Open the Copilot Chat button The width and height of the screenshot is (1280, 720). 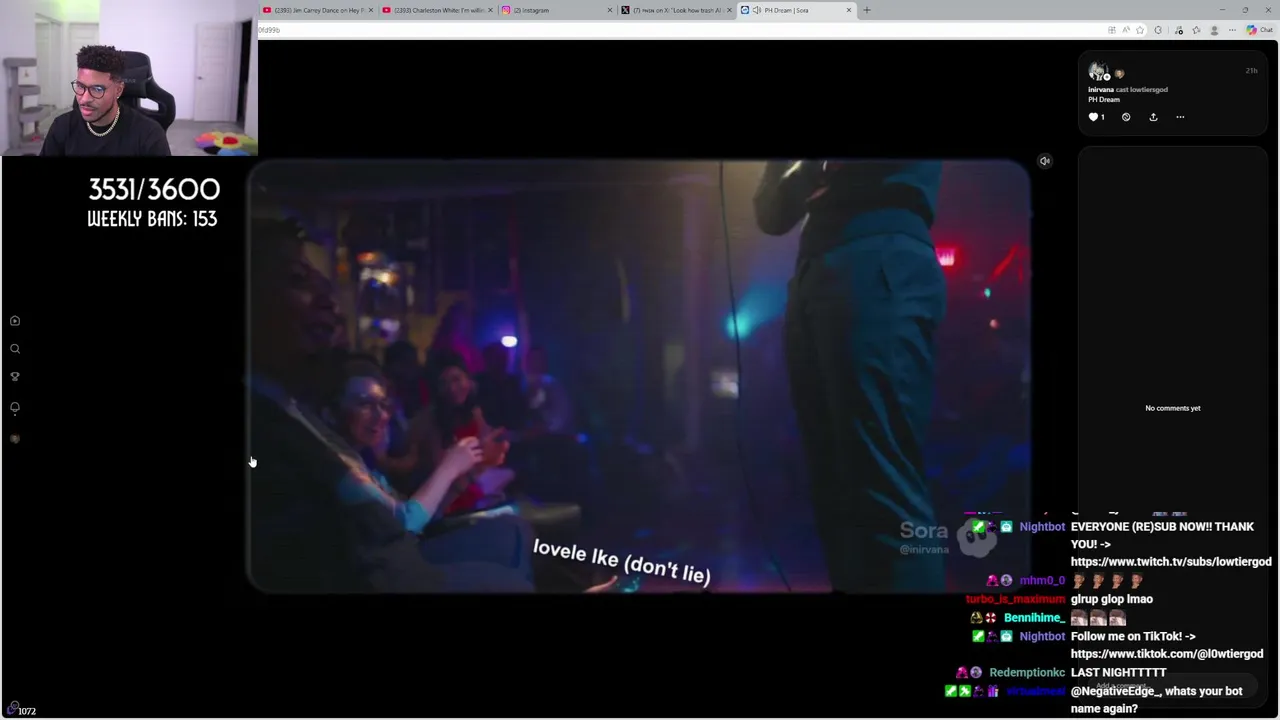(1258, 30)
